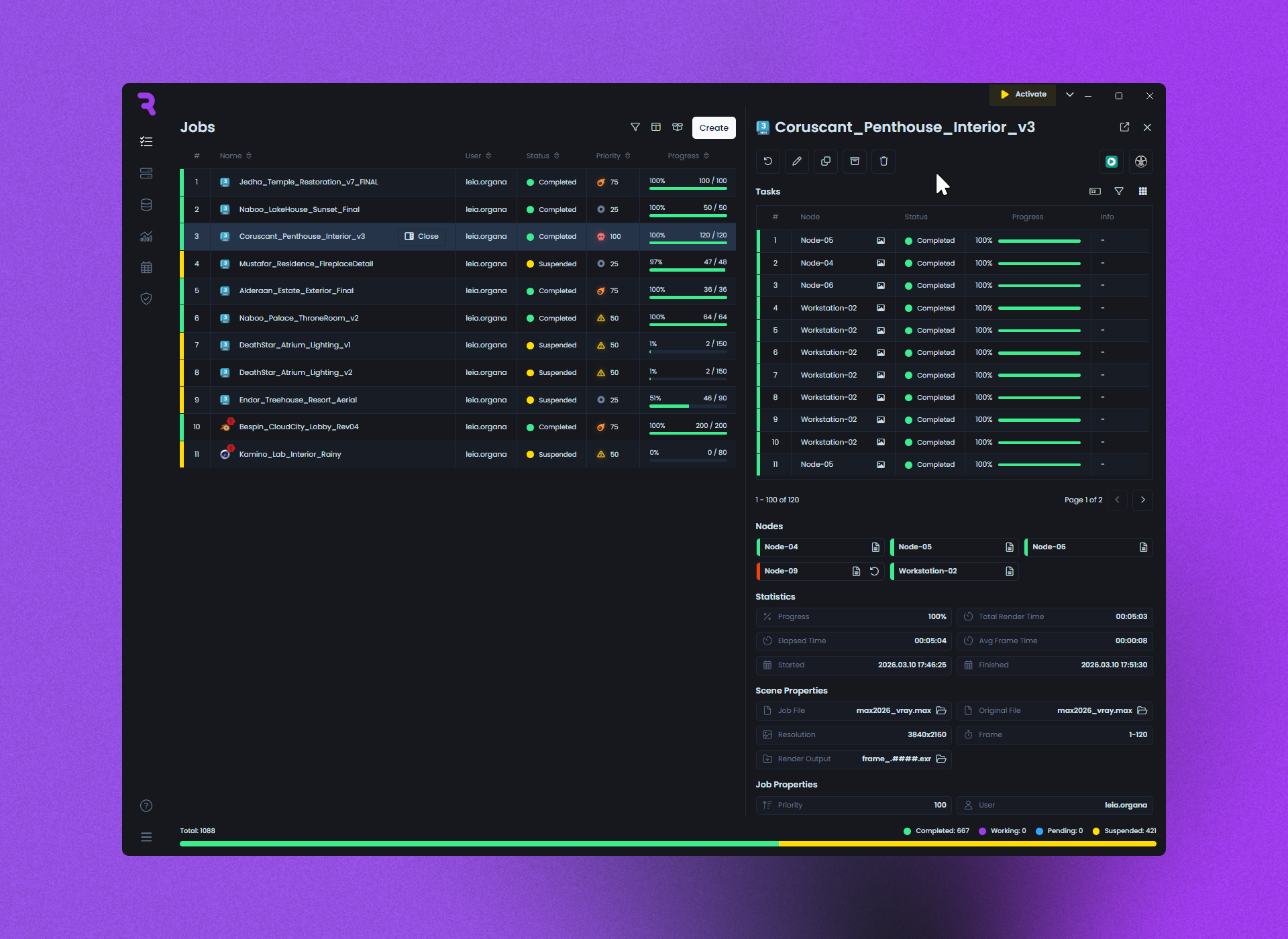
Task: Filter the Jobs list
Action: point(635,127)
